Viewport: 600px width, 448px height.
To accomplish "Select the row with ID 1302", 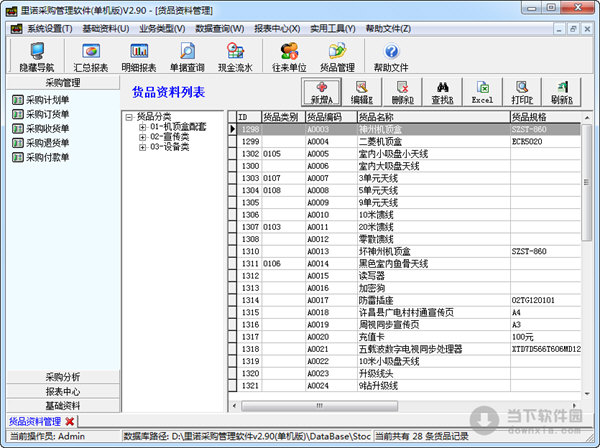I will 248,155.
